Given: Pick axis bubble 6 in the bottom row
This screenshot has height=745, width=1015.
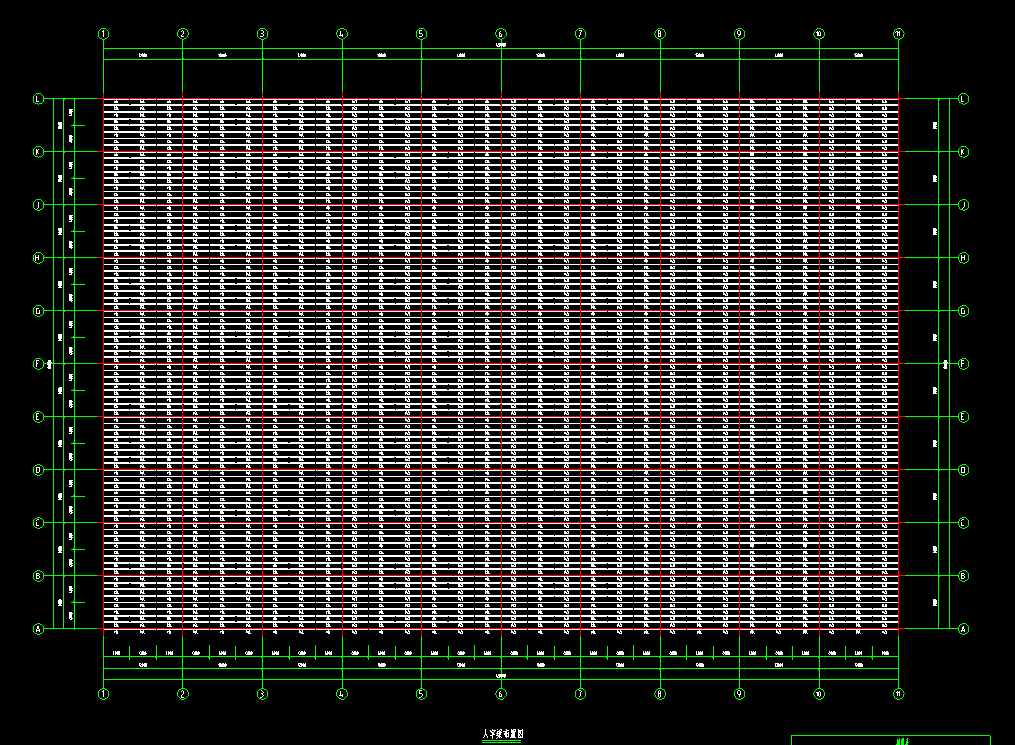Looking at the screenshot, I should 501,694.
